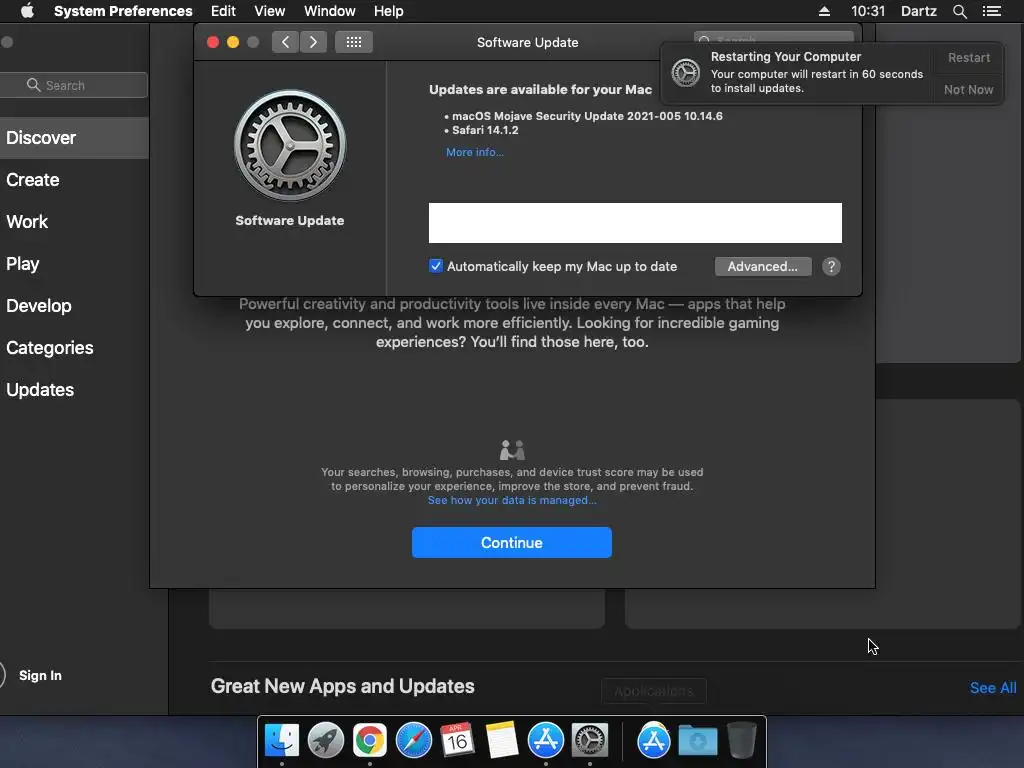Open the Apple menu
The height and width of the screenshot is (768, 1024).
[27, 11]
